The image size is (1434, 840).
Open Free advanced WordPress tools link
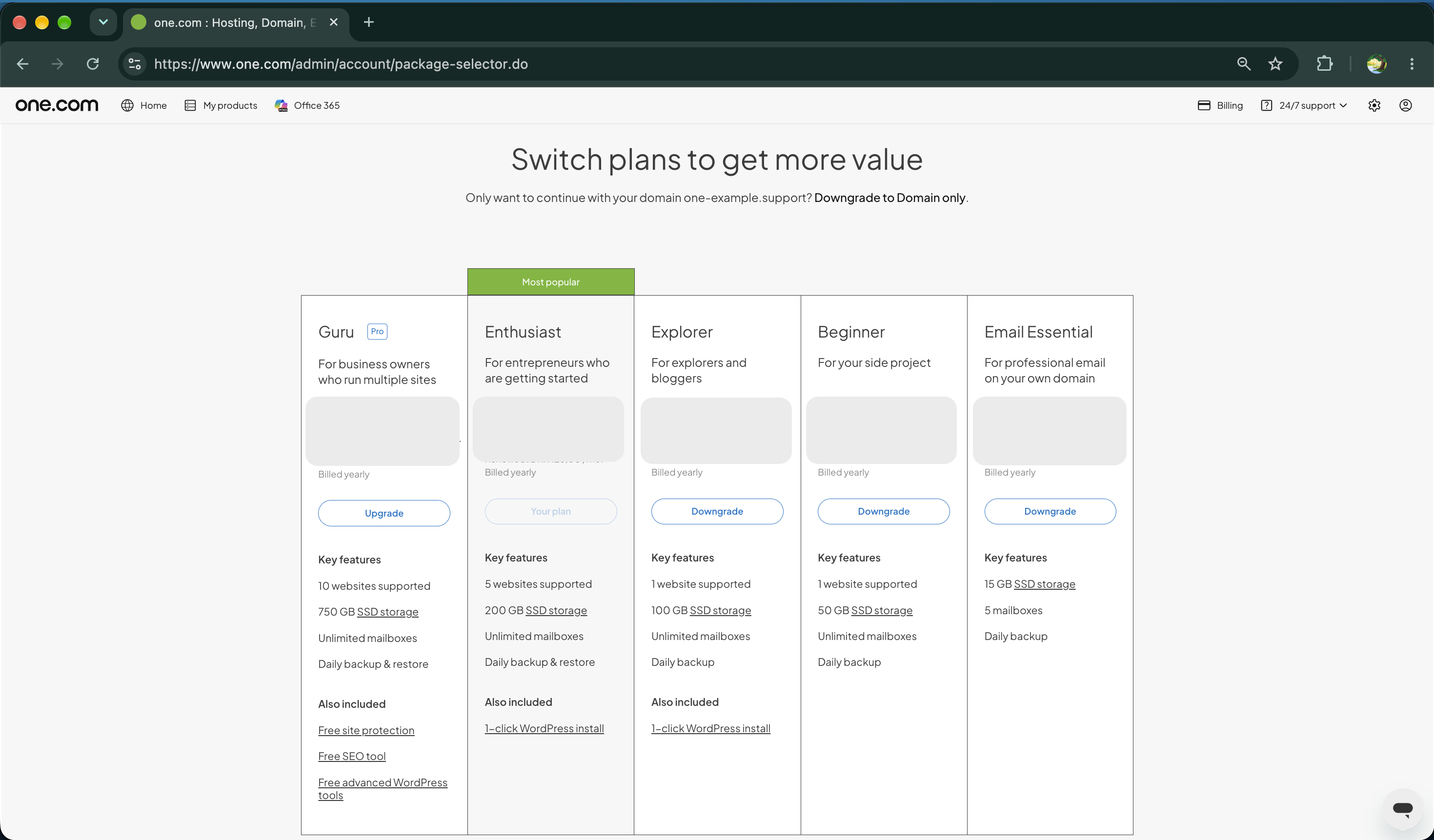point(383,789)
